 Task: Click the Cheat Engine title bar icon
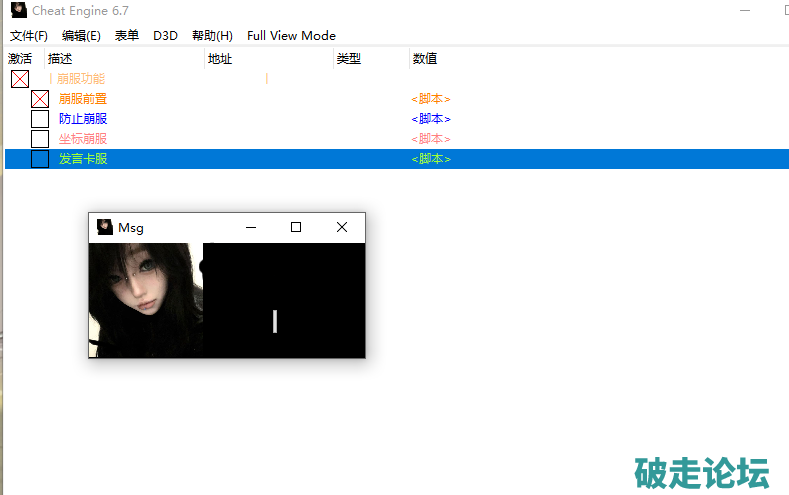pos(18,10)
